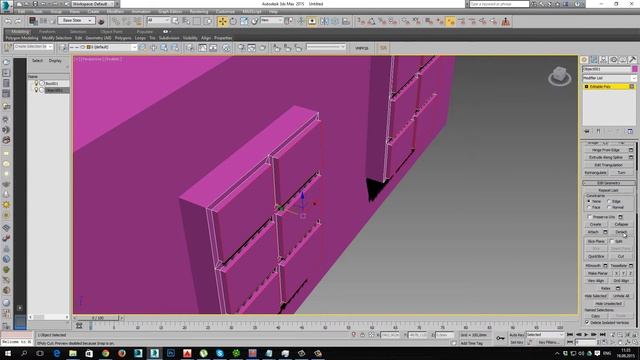Click Go to Start playback control
Image resolution: width=640 pixels, height=360 pixels.
(x=570, y=335)
